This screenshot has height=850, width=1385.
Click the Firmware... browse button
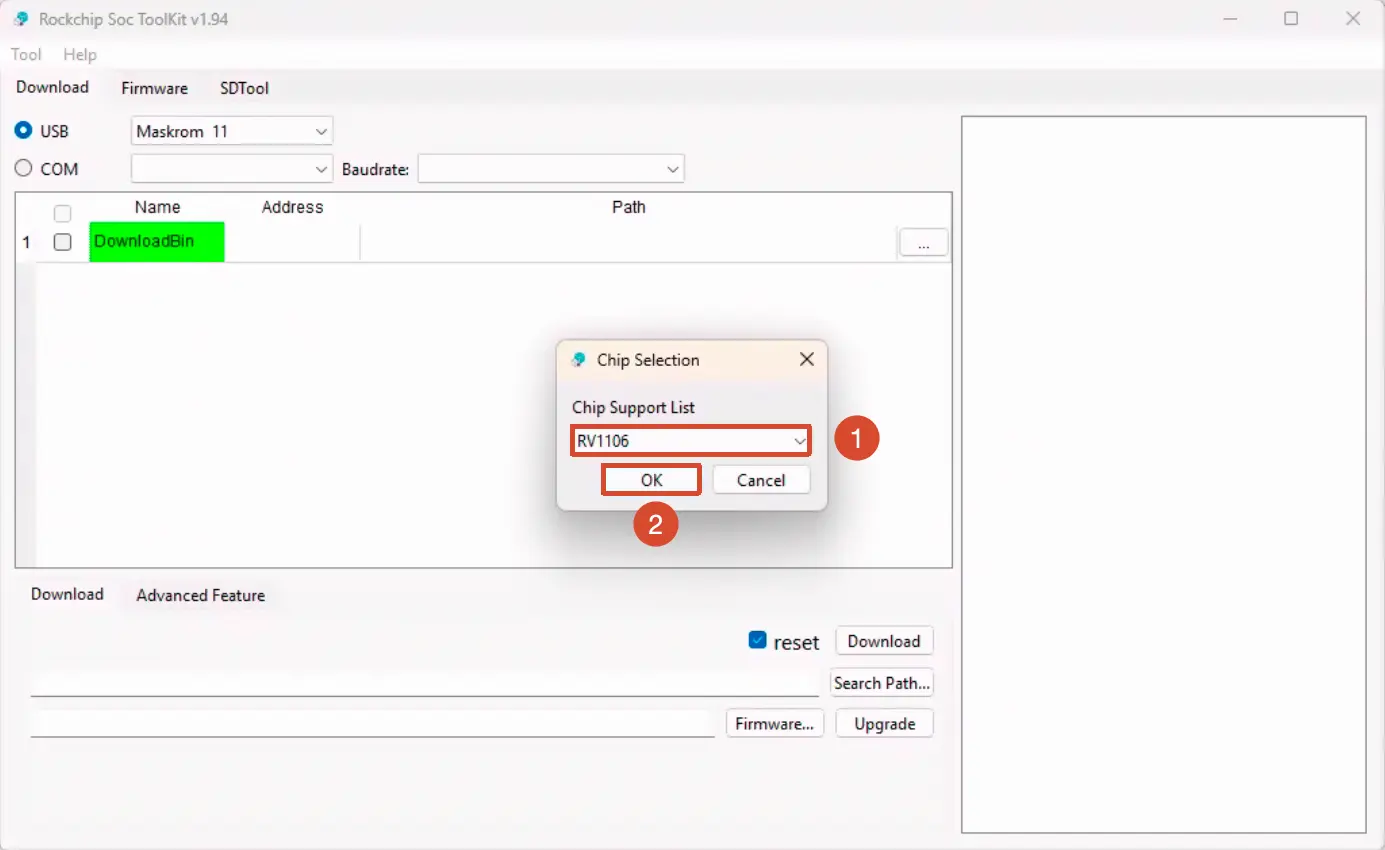click(775, 723)
